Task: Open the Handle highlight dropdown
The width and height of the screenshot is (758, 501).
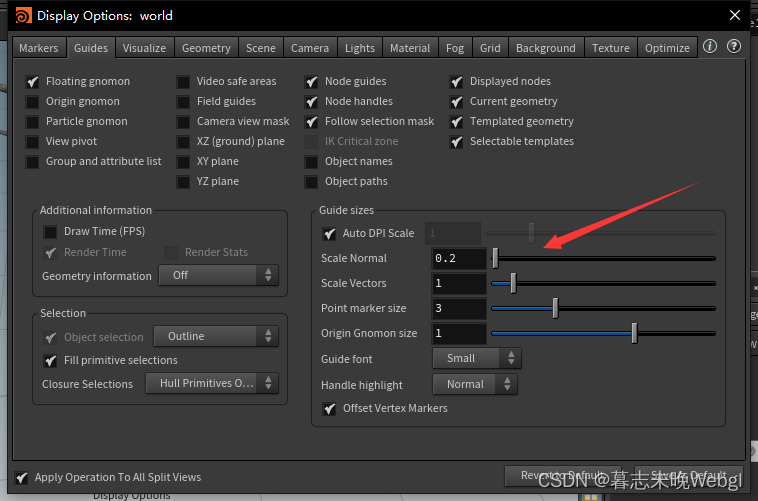Action: [x=475, y=384]
